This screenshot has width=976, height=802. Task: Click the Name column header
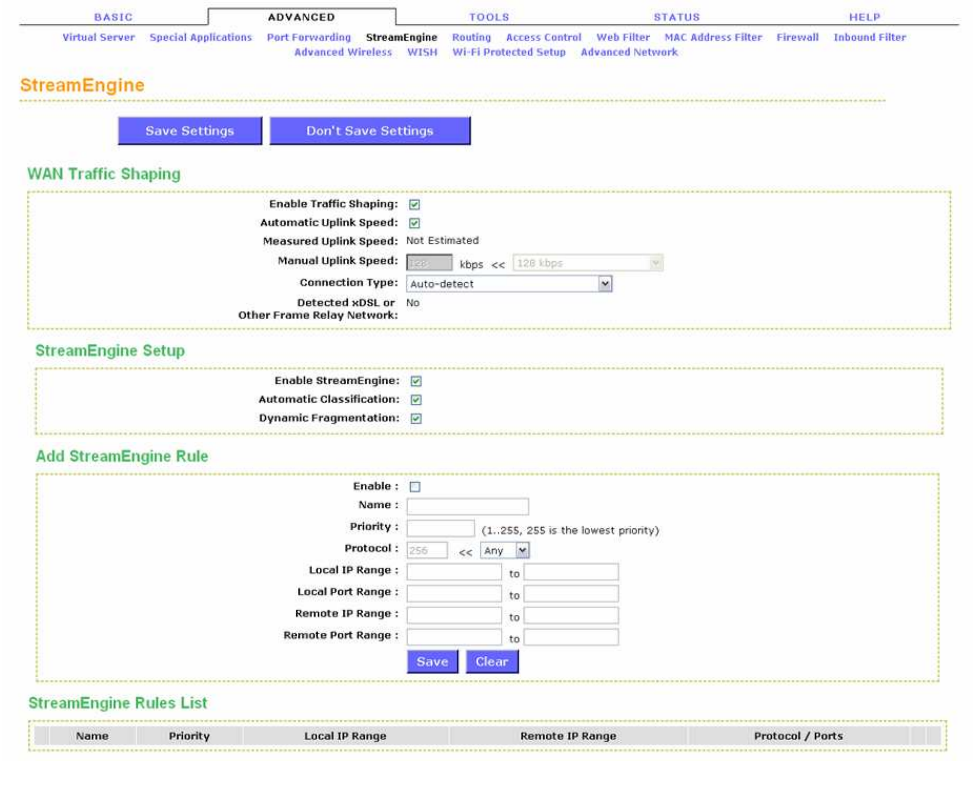(x=92, y=736)
